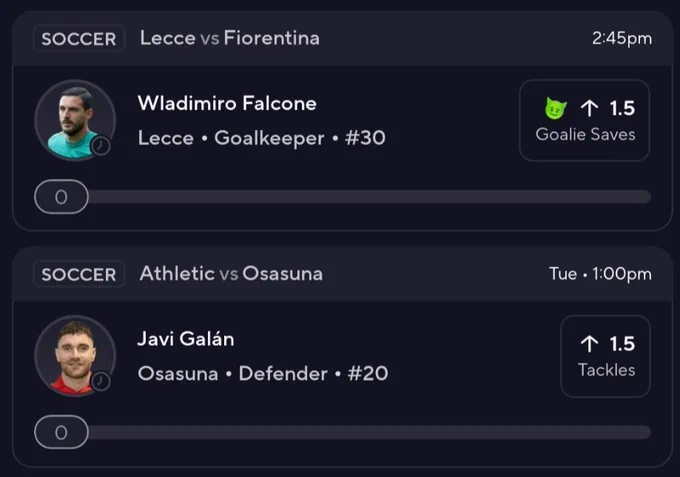Open the Lecce vs Fiorentina matchup header
The image size is (680, 477).
[x=230, y=38]
